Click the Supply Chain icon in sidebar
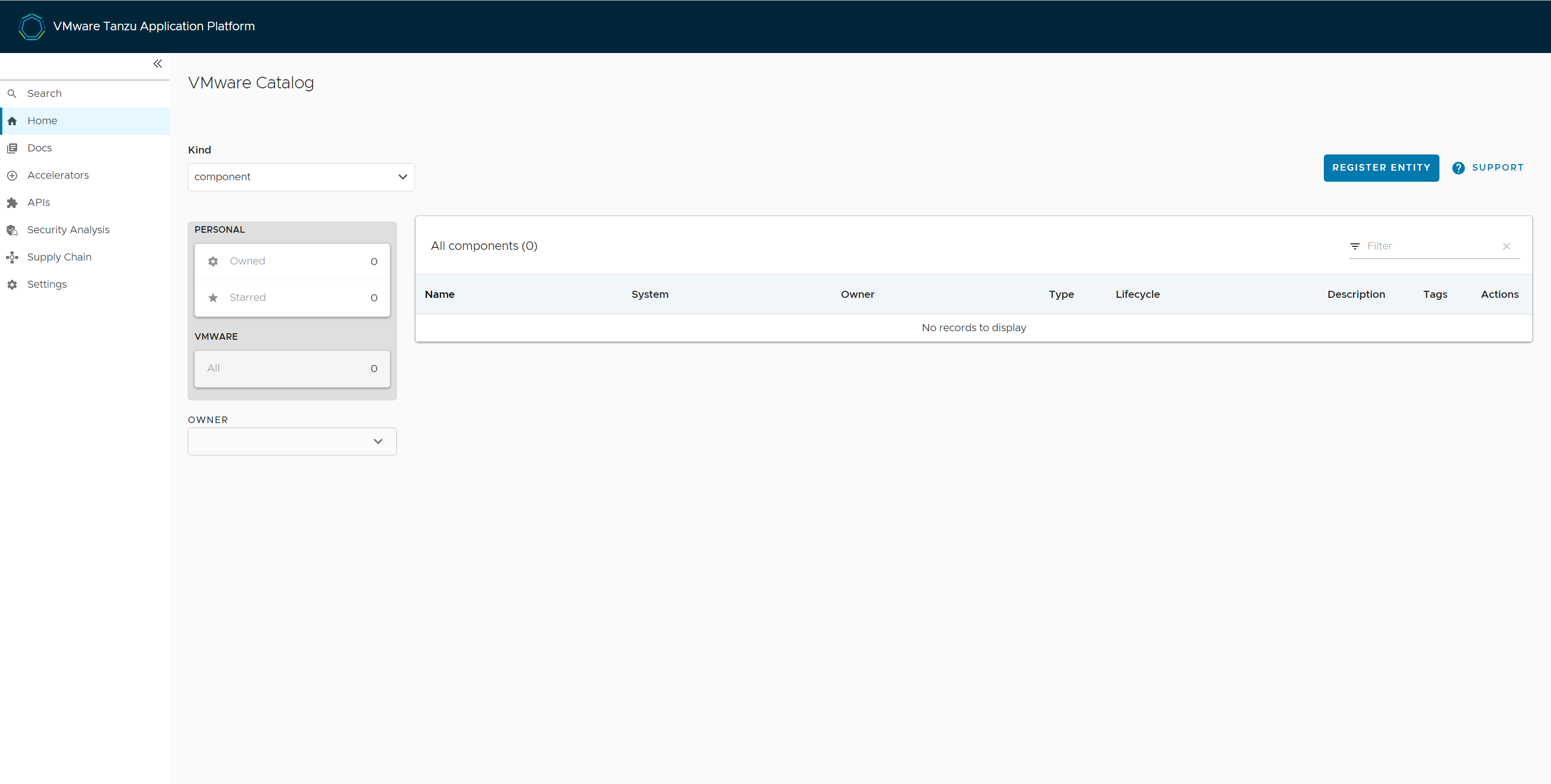The image size is (1551, 784). coord(12,257)
